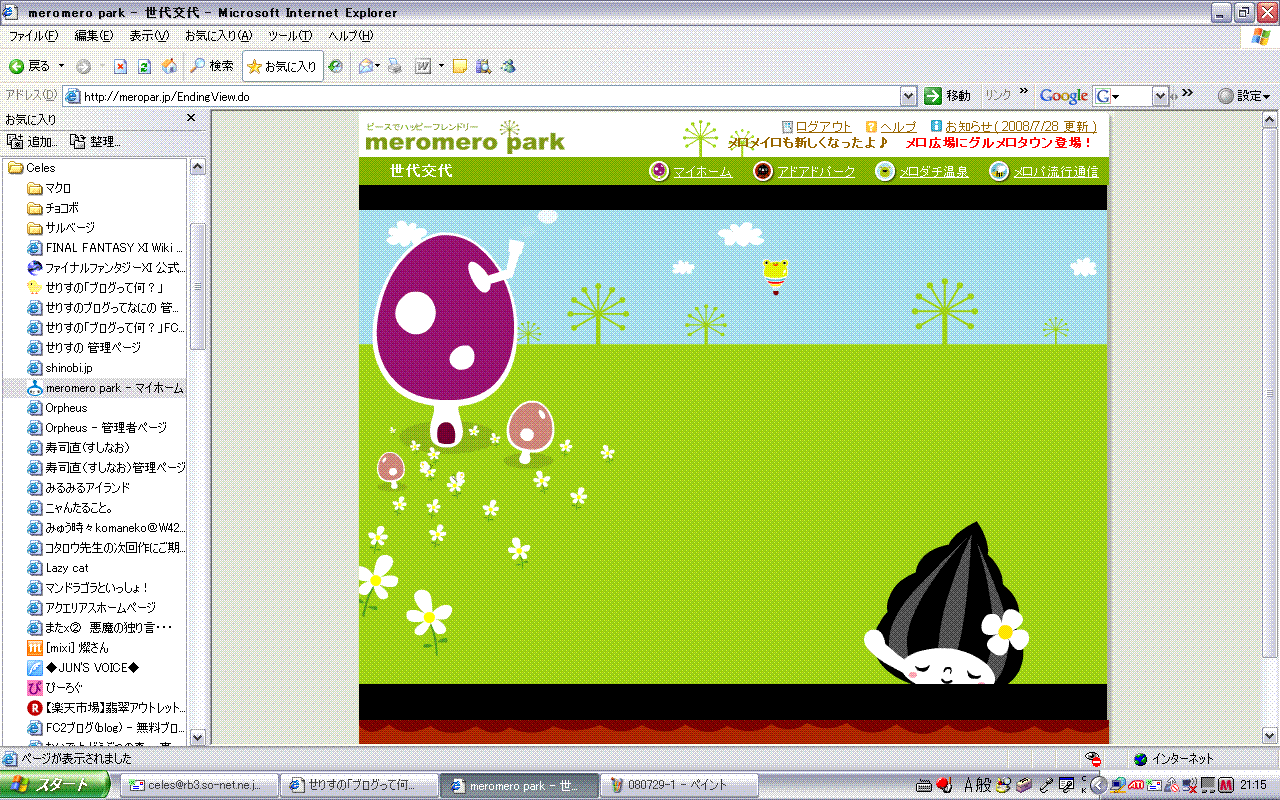Click the ログアウト link
The height and width of the screenshot is (800, 1280).
click(823, 127)
